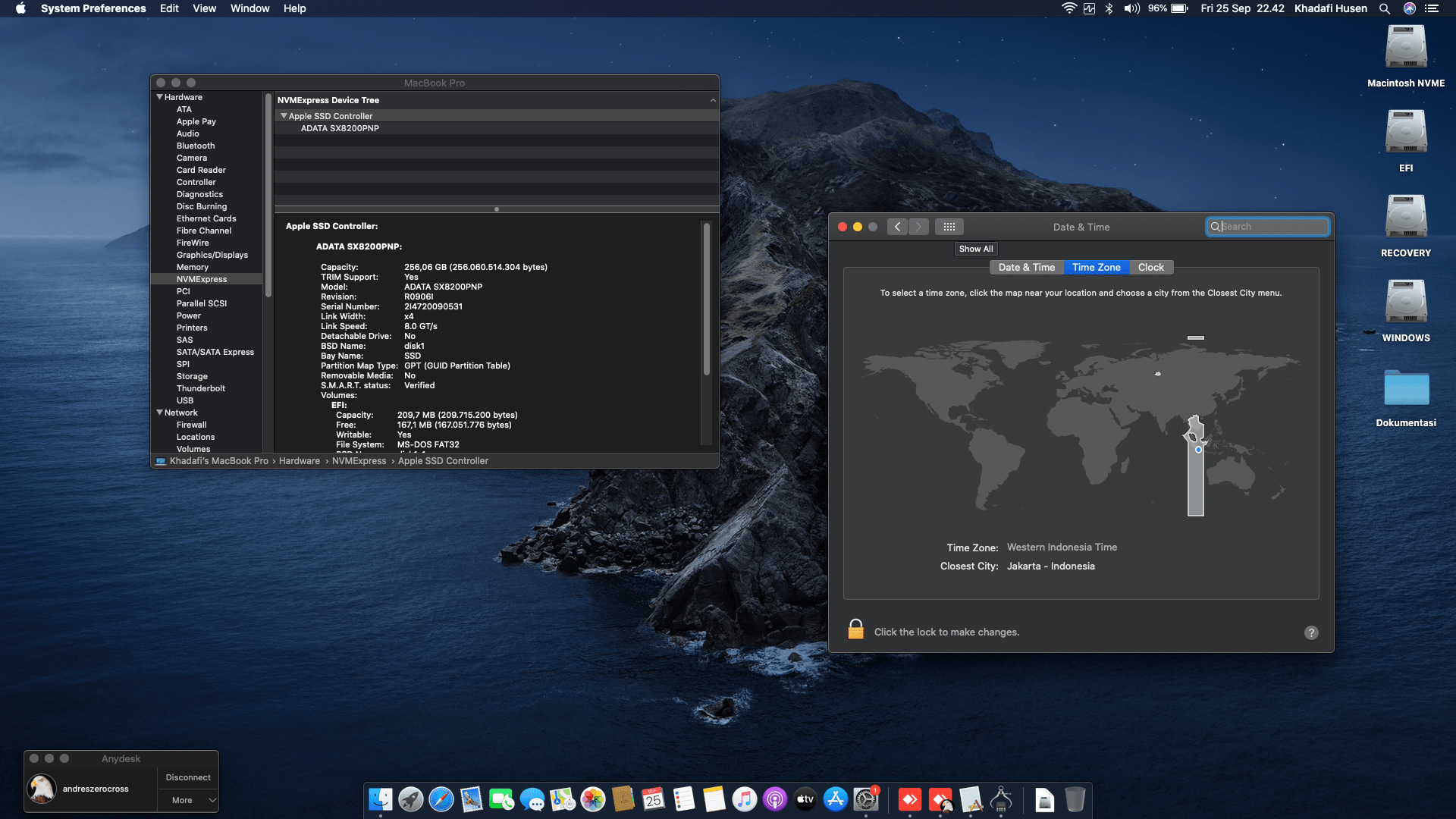Select Firewall under Network
1456x819 pixels.
tap(192, 425)
